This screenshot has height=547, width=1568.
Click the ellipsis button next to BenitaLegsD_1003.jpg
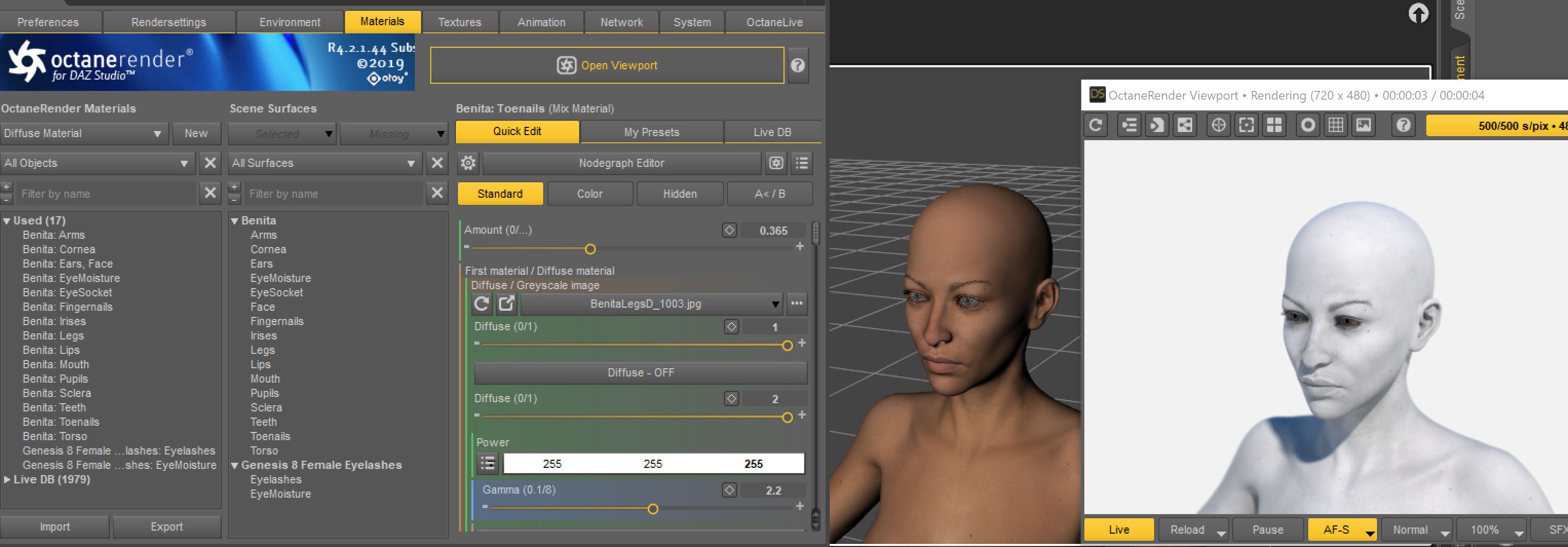pyautogui.click(x=797, y=304)
